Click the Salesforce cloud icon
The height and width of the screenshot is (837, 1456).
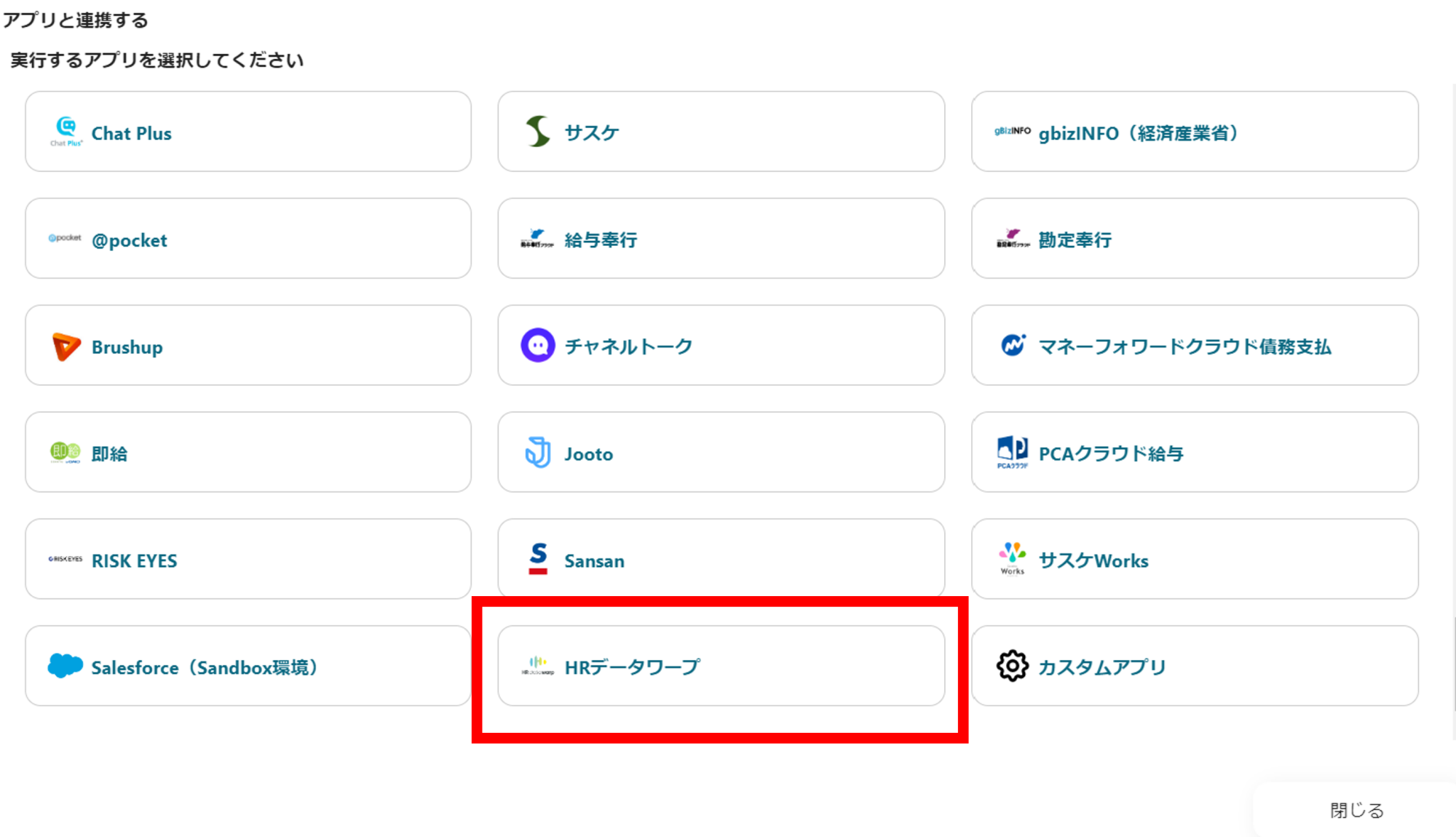[x=66, y=666]
